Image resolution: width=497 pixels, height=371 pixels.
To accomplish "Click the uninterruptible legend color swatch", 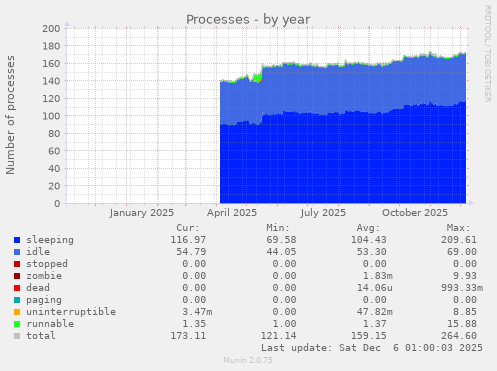I will click(17, 312).
